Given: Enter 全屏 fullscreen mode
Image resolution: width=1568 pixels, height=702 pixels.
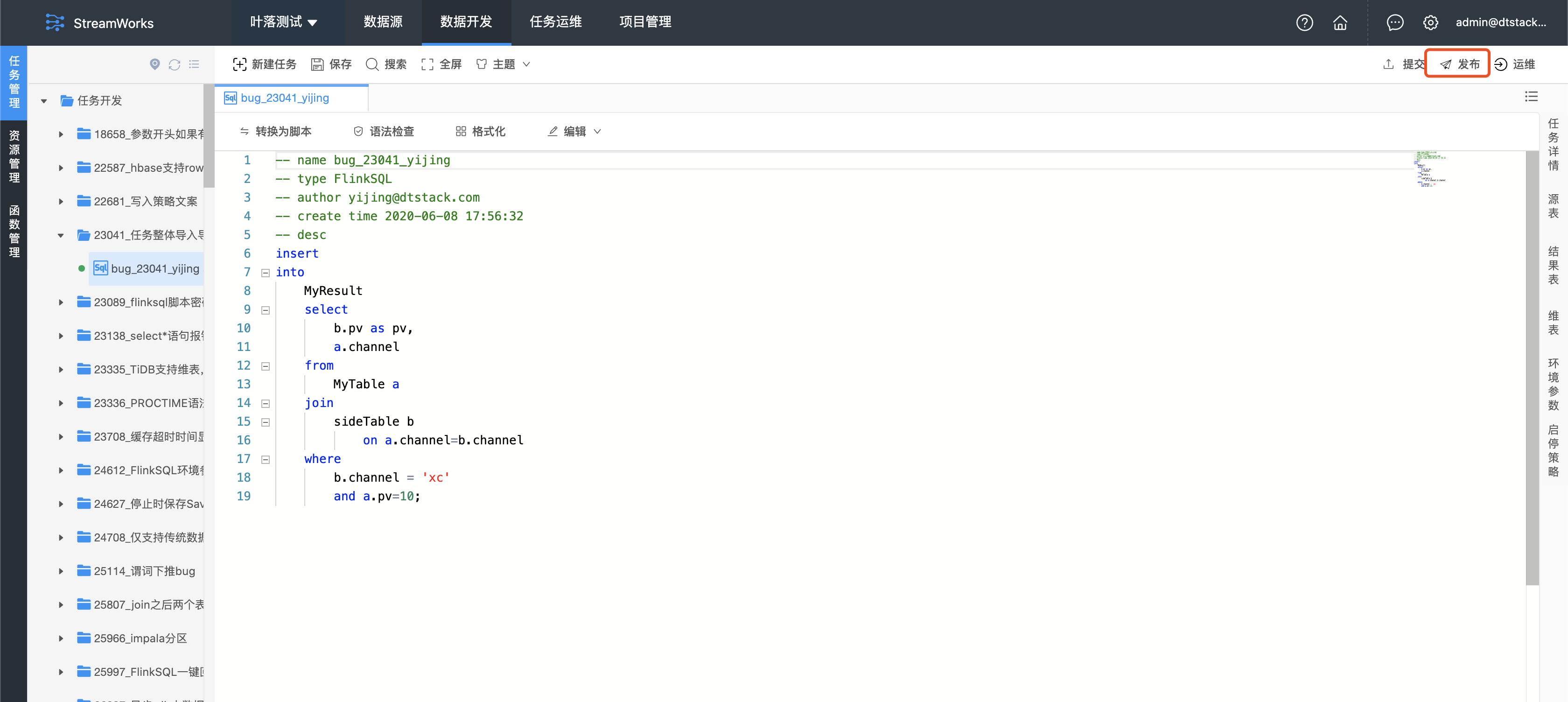Looking at the screenshot, I should pyautogui.click(x=441, y=64).
